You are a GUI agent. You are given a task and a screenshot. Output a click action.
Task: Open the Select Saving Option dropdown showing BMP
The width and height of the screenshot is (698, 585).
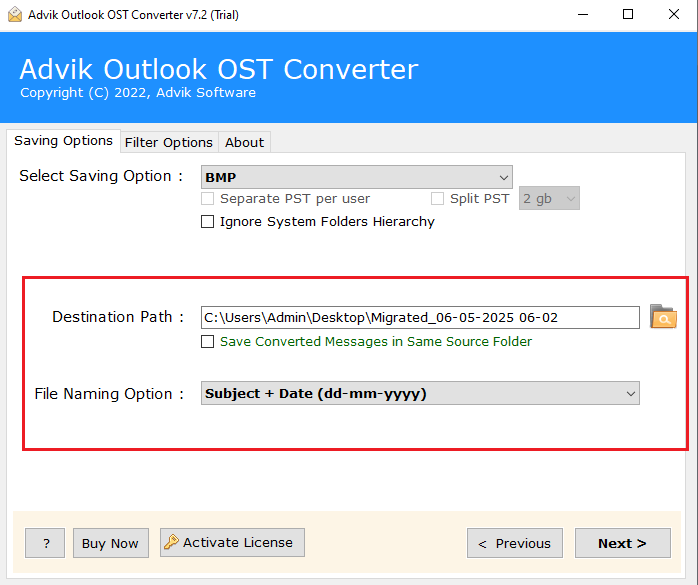click(x=357, y=177)
